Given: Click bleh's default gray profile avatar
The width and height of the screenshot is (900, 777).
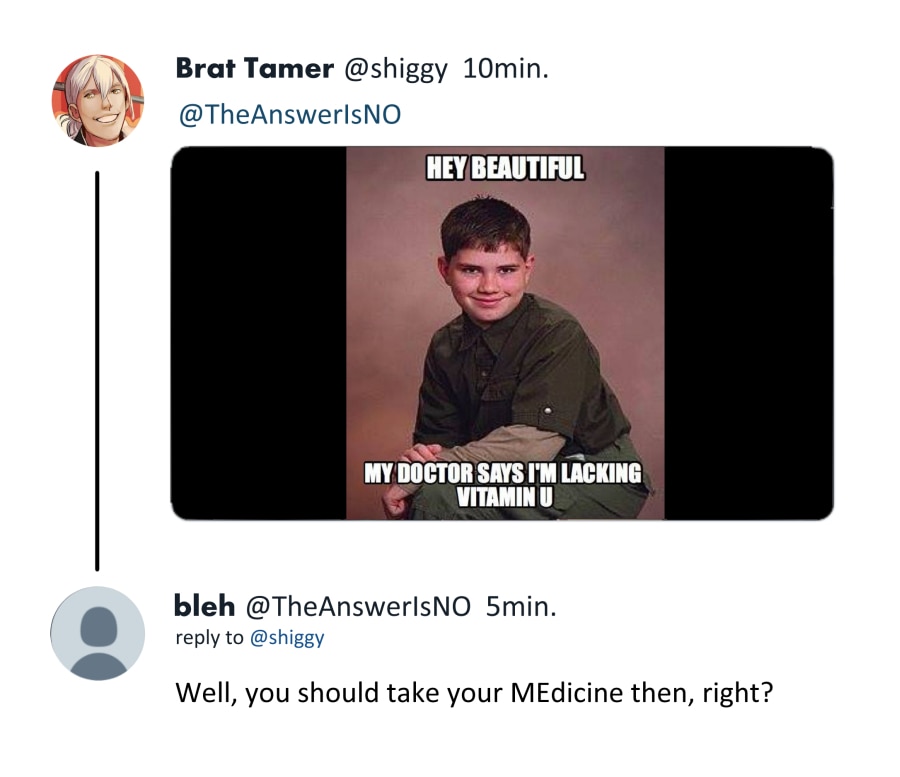Looking at the screenshot, I should (x=98, y=634).
